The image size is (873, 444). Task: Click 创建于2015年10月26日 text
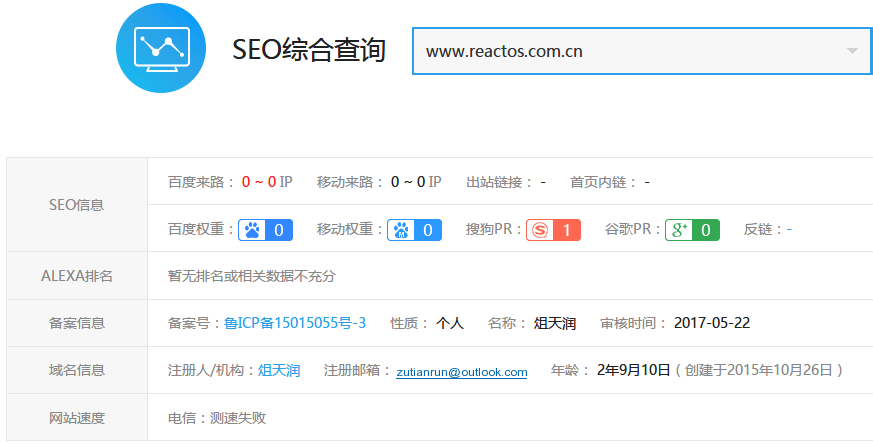pyautogui.click(x=758, y=370)
